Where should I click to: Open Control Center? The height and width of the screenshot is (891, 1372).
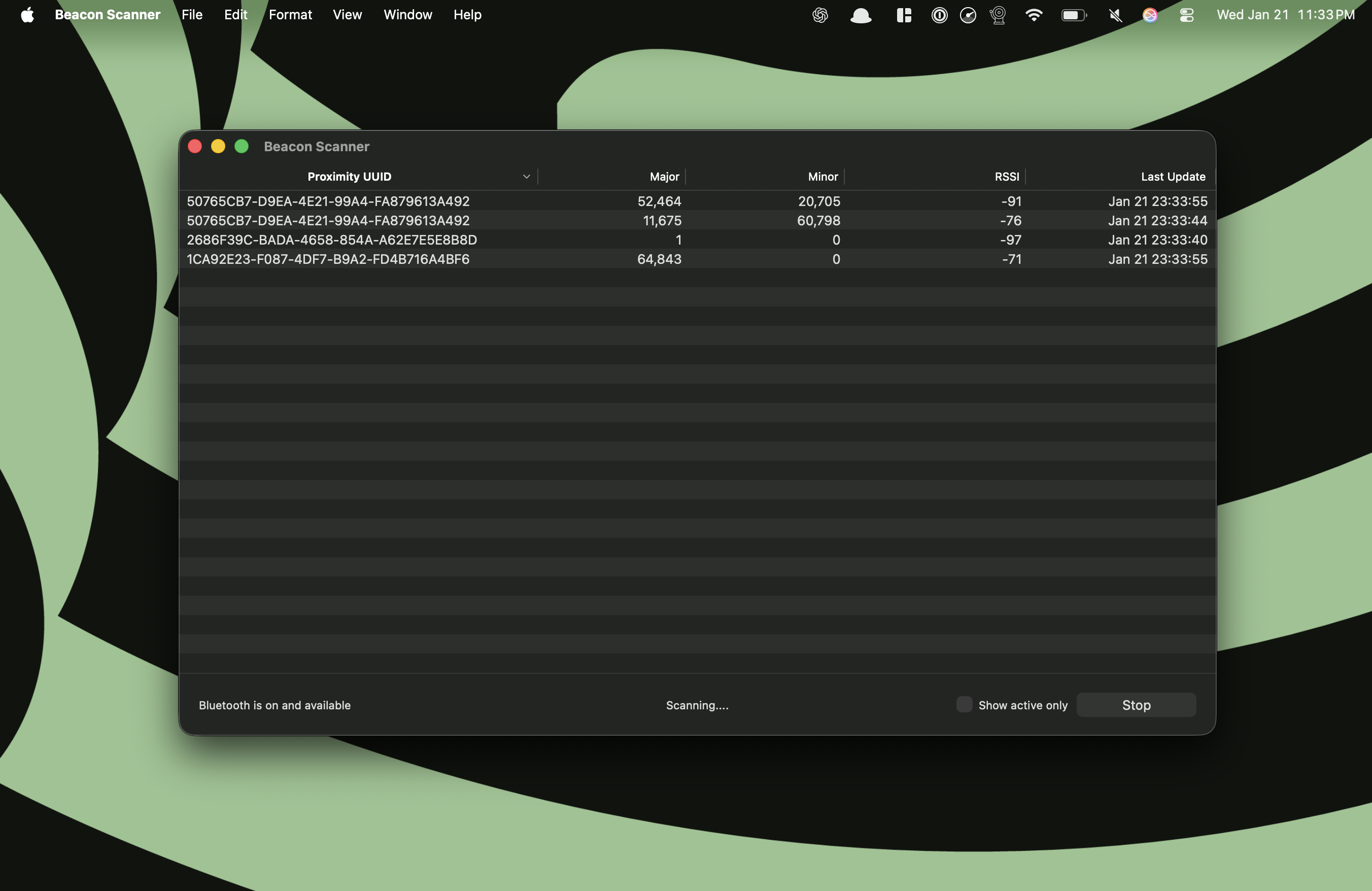1186,15
